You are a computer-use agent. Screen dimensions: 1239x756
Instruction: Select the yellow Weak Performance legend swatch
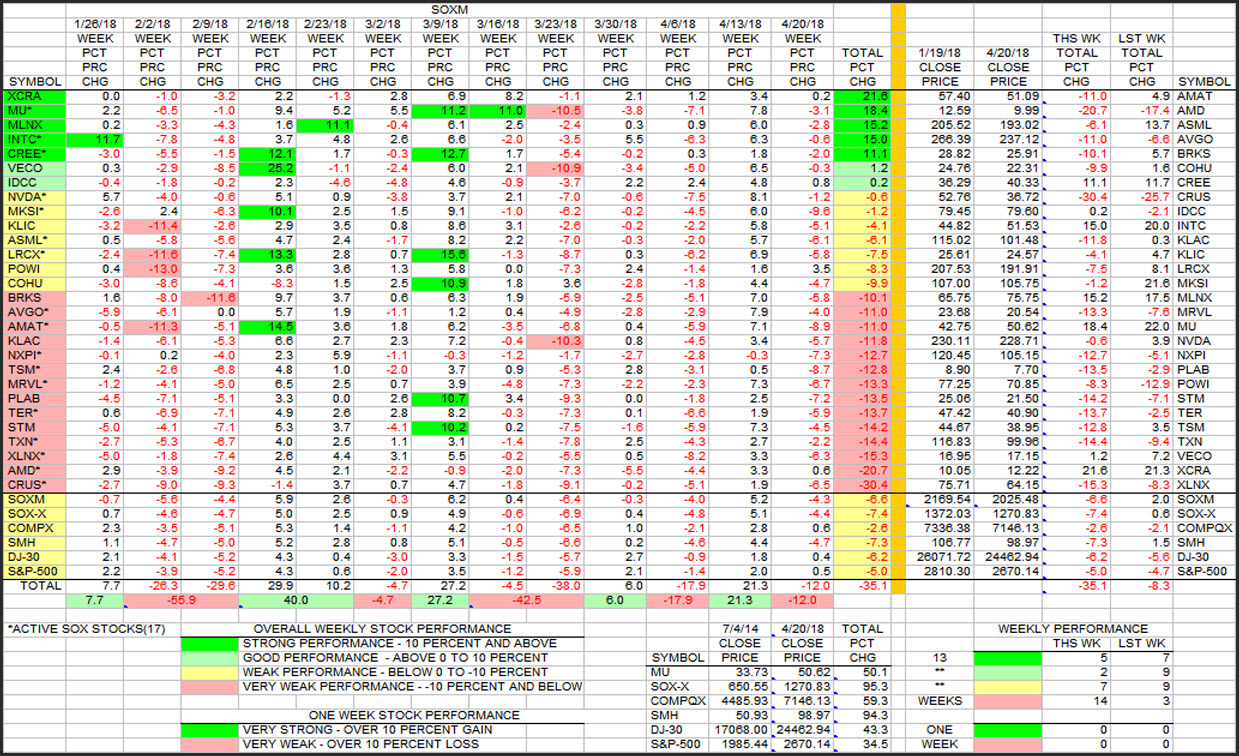coord(210,672)
